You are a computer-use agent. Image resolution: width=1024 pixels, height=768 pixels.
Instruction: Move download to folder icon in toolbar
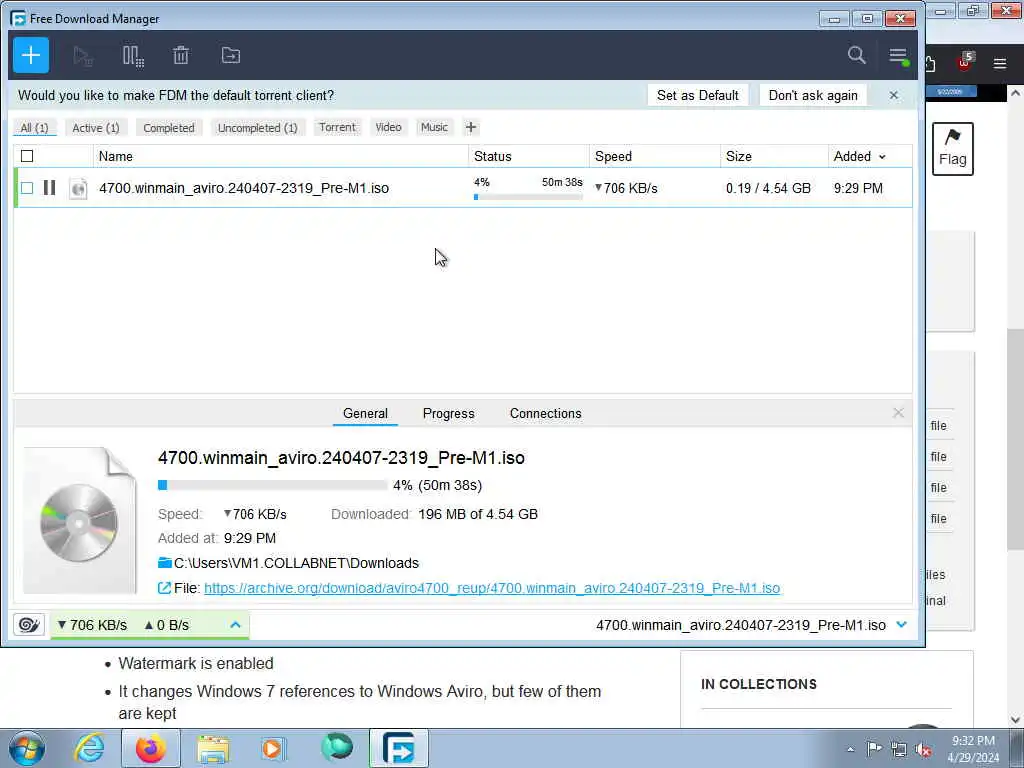231,56
